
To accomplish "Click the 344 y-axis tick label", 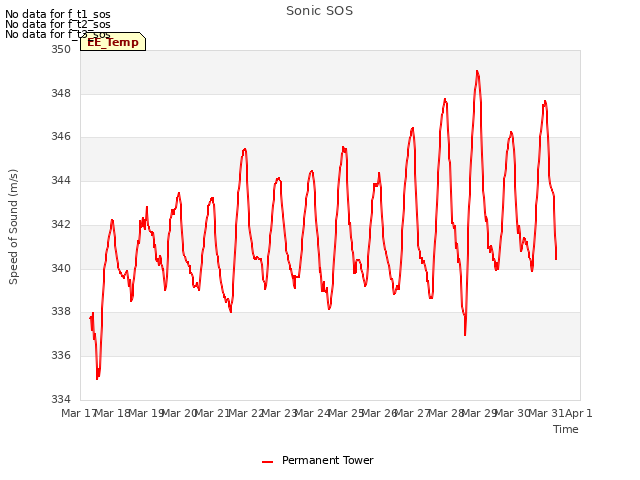I will [x=61, y=180].
